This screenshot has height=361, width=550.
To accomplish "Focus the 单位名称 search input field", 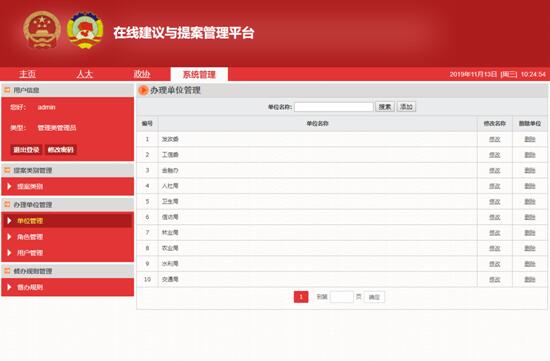I will pos(334,107).
